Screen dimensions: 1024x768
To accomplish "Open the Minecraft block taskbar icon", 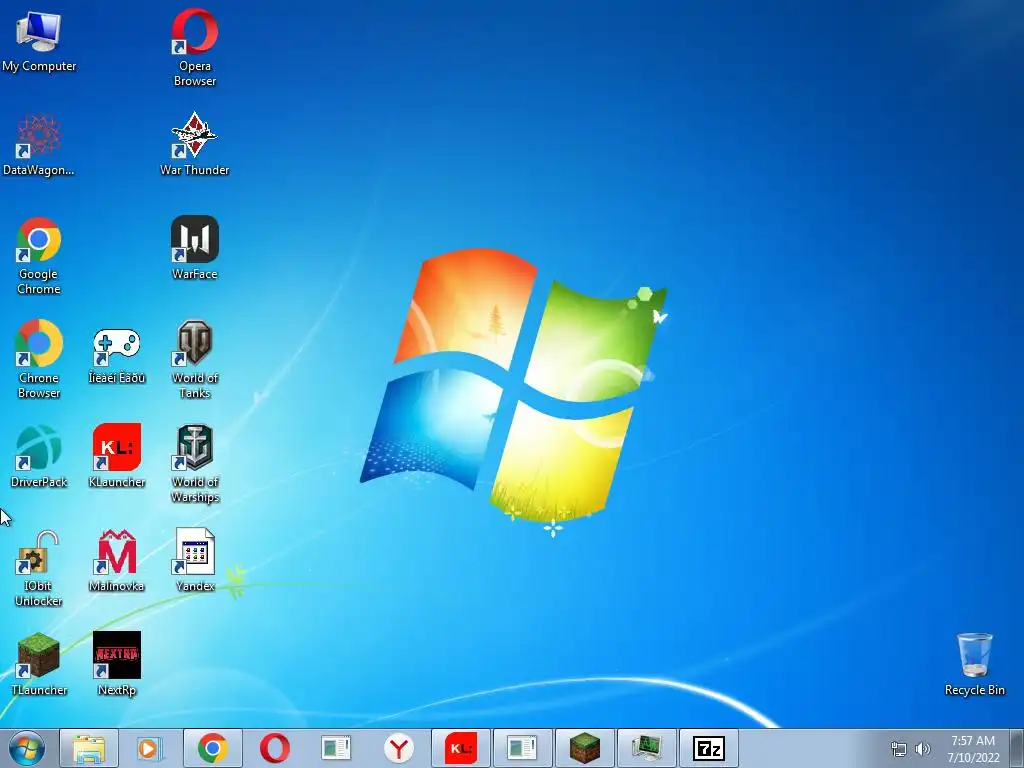I will (x=584, y=748).
